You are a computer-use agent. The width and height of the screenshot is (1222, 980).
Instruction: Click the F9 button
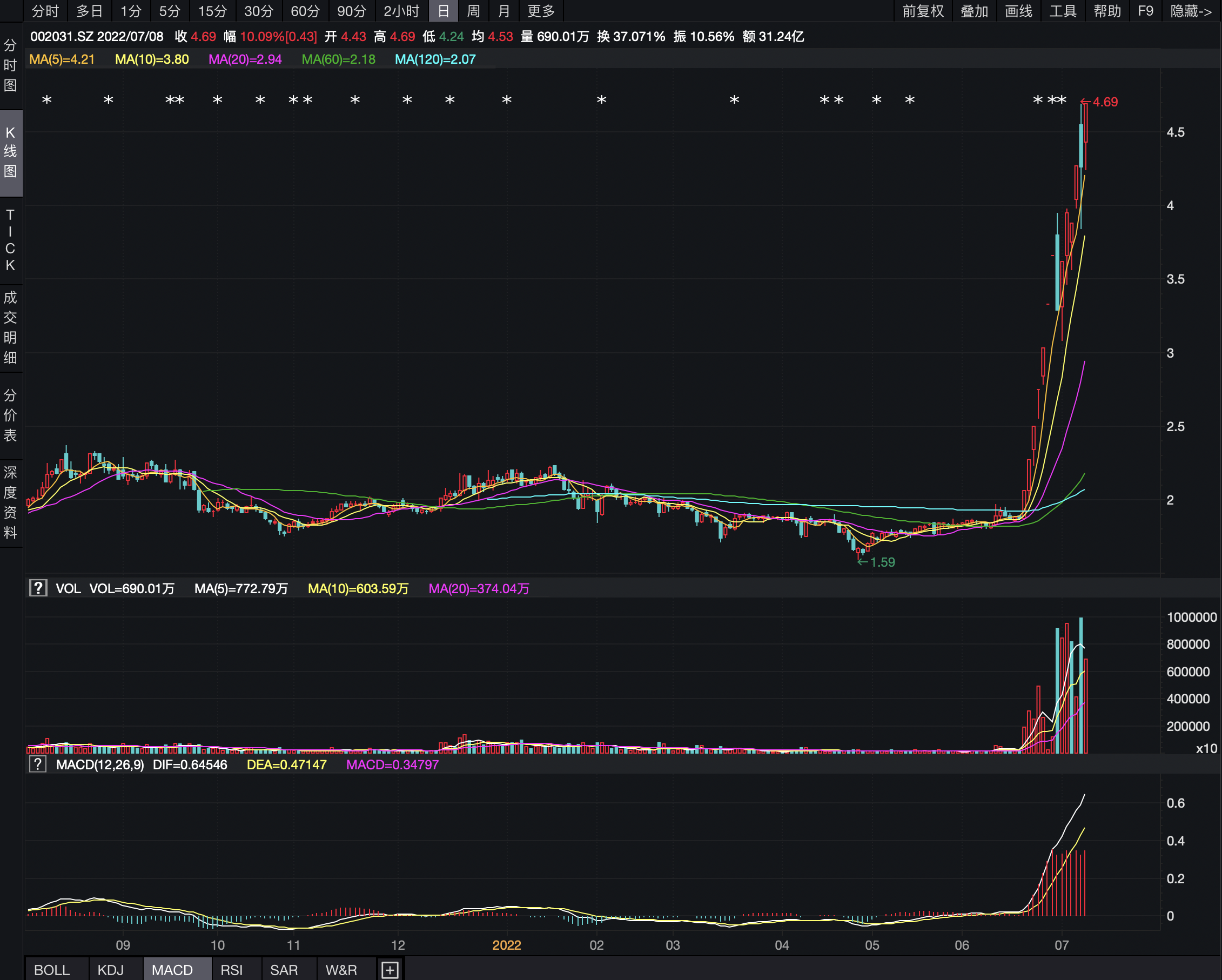pyautogui.click(x=1145, y=11)
